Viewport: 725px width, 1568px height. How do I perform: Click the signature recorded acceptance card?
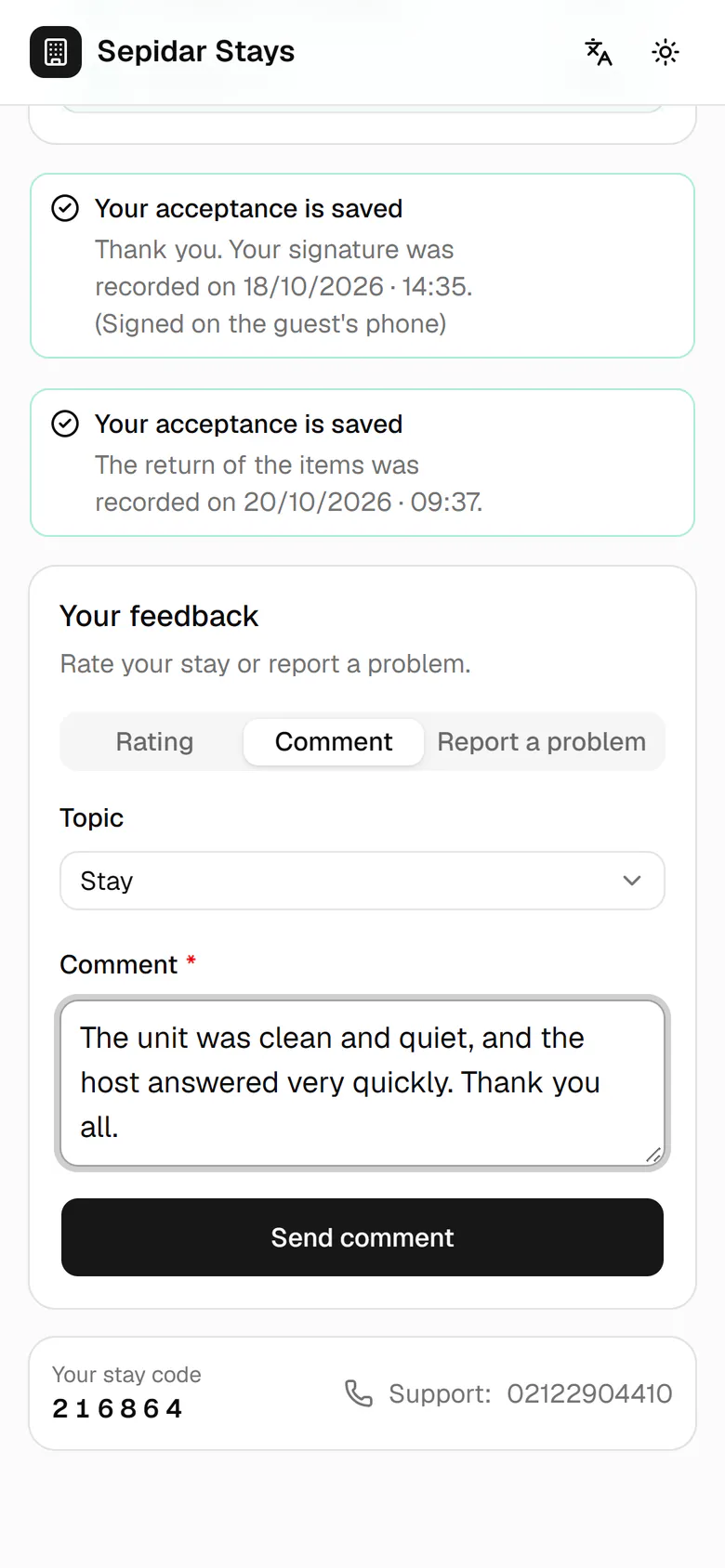[362, 266]
